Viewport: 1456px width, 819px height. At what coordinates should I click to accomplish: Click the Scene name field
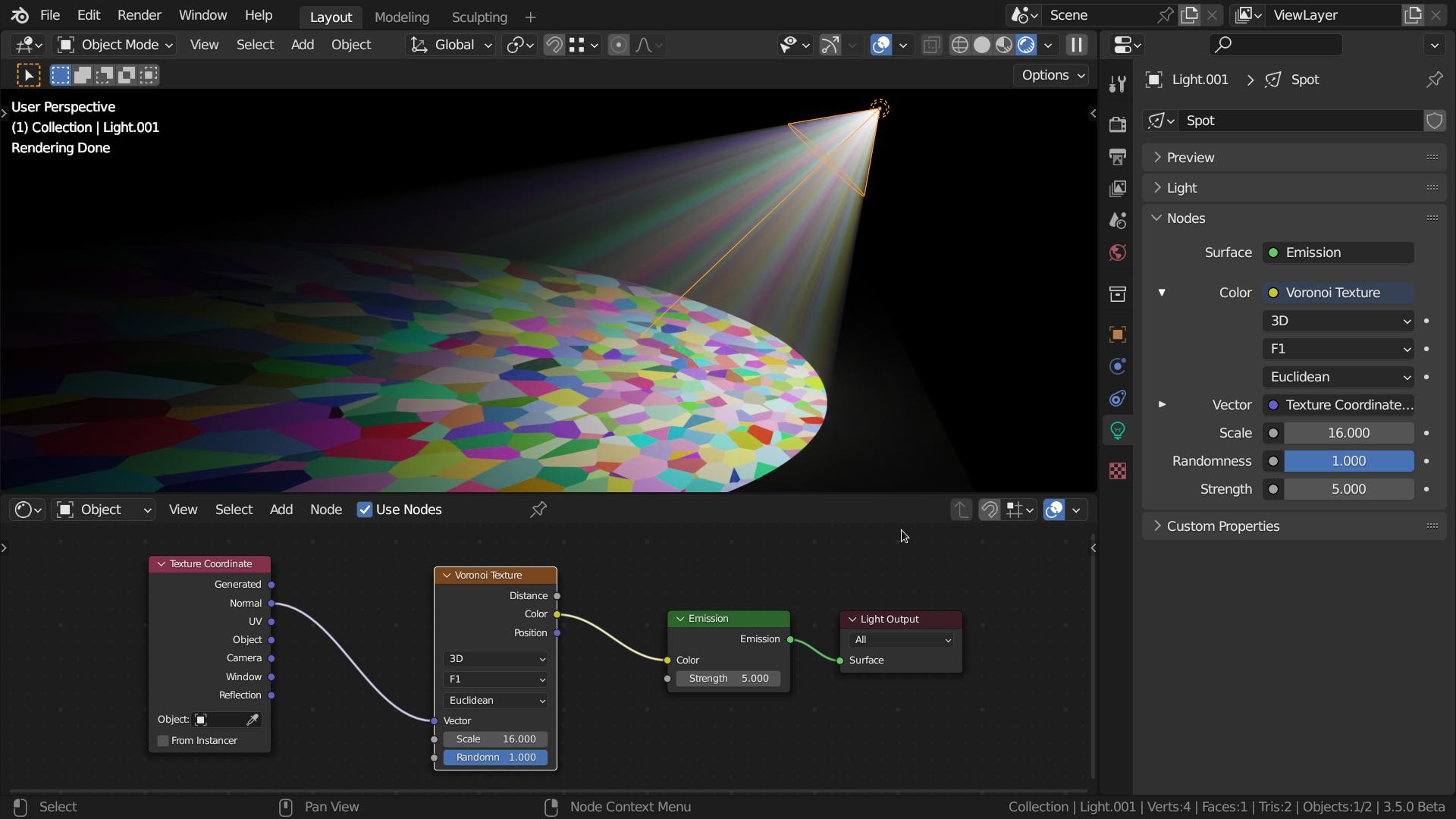click(1100, 15)
